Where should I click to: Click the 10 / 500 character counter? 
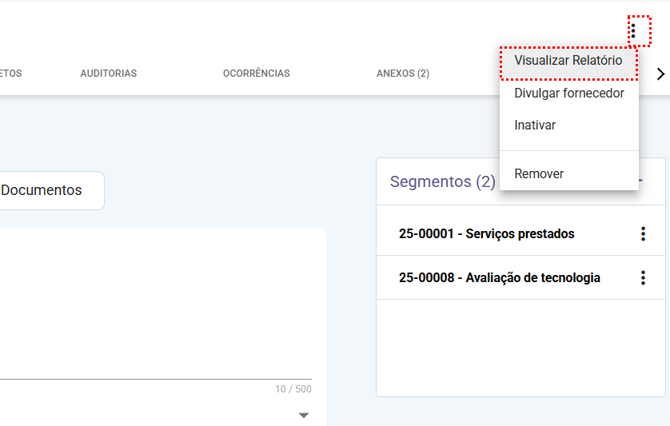(x=293, y=389)
